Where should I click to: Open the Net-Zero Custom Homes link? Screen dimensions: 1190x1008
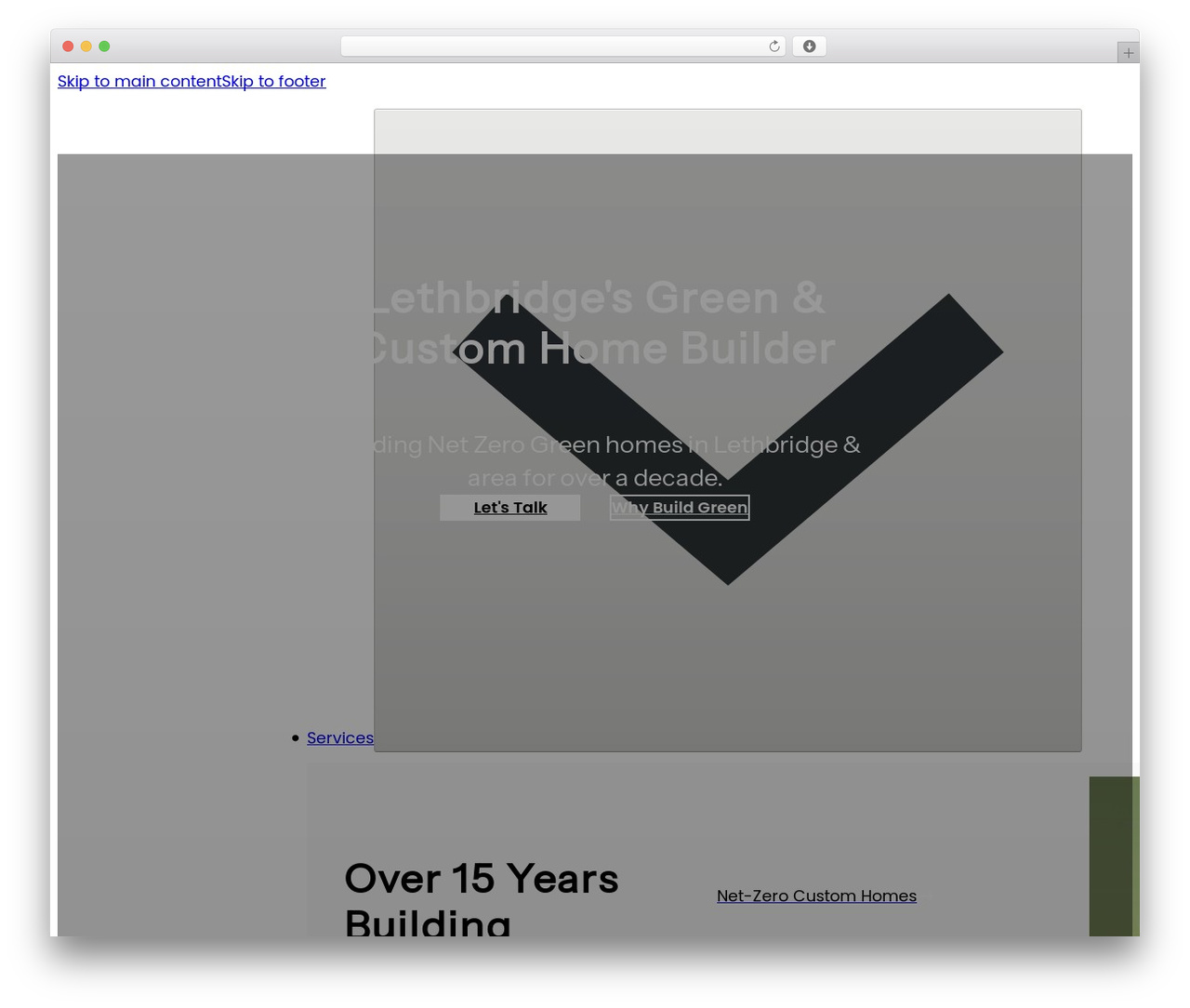click(x=816, y=896)
